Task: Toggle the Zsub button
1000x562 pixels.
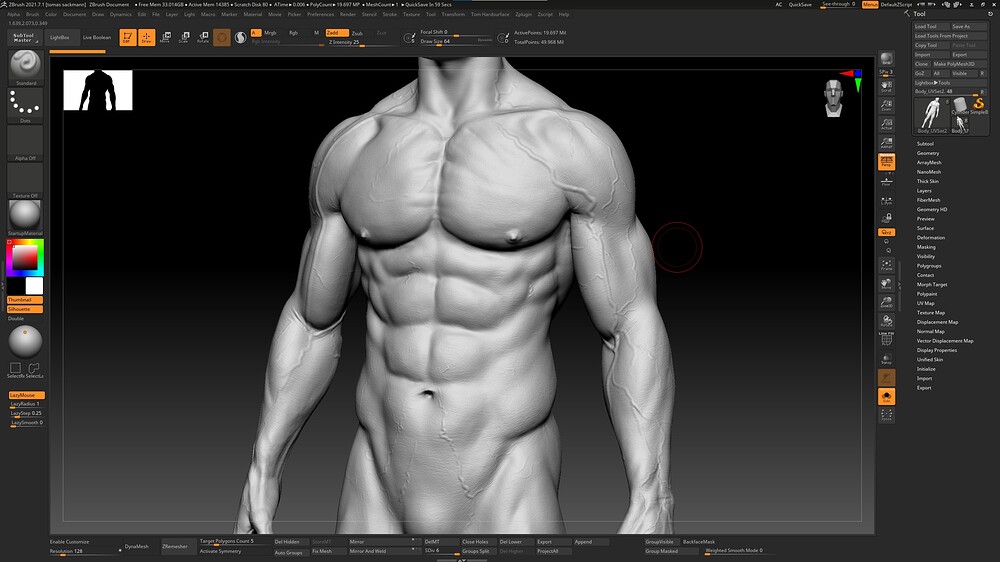Action: [358, 33]
